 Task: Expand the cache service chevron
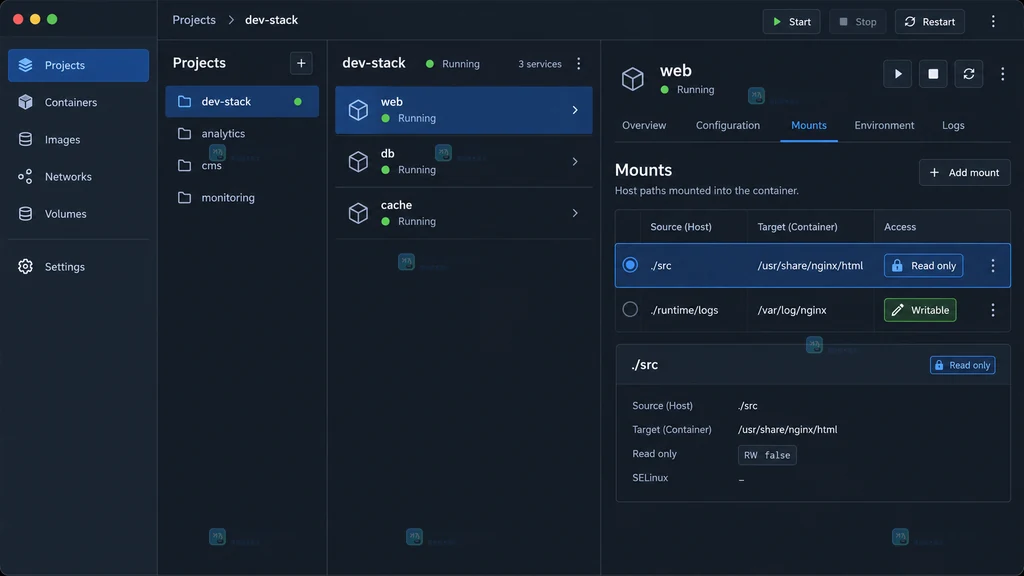tap(575, 213)
